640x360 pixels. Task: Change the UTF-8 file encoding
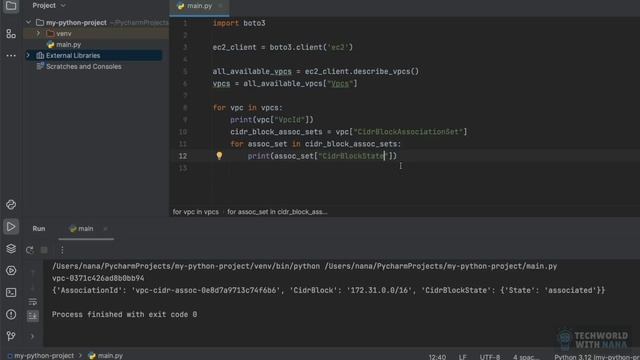pos(490,357)
